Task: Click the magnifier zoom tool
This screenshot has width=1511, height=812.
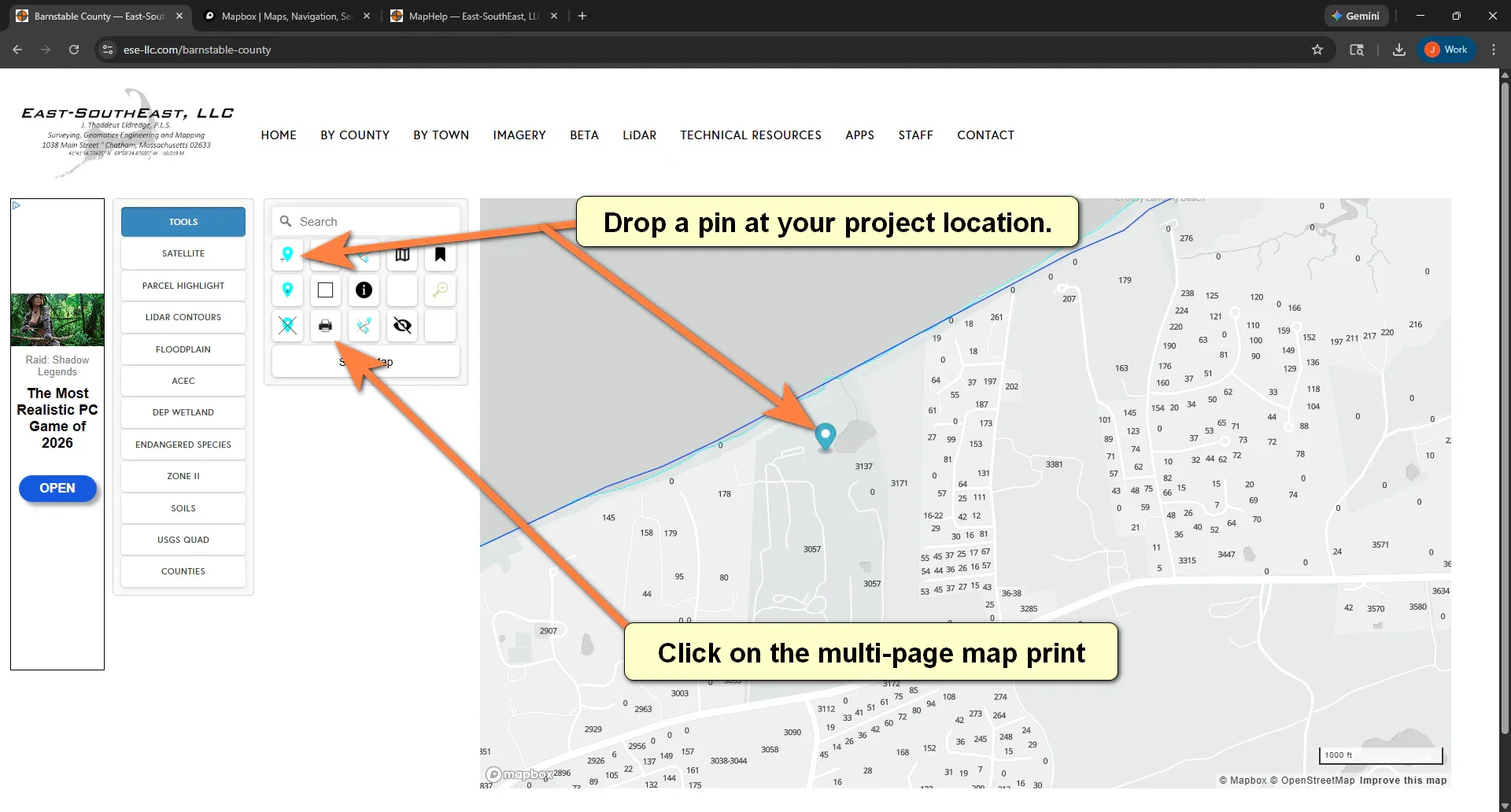Action: point(440,290)
